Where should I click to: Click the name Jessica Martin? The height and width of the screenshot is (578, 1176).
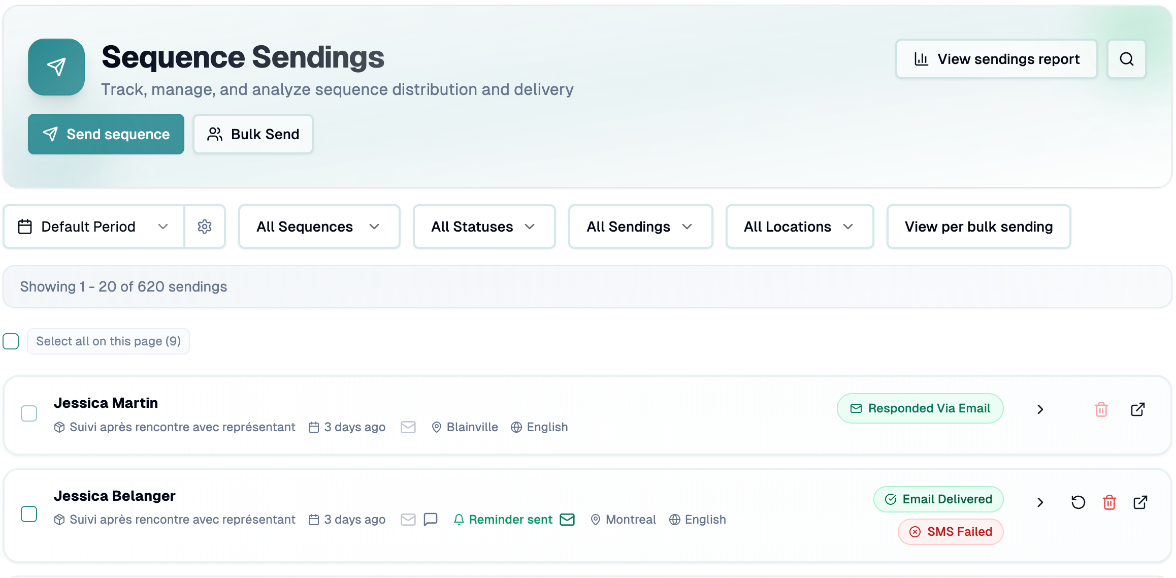pos(106,403)
